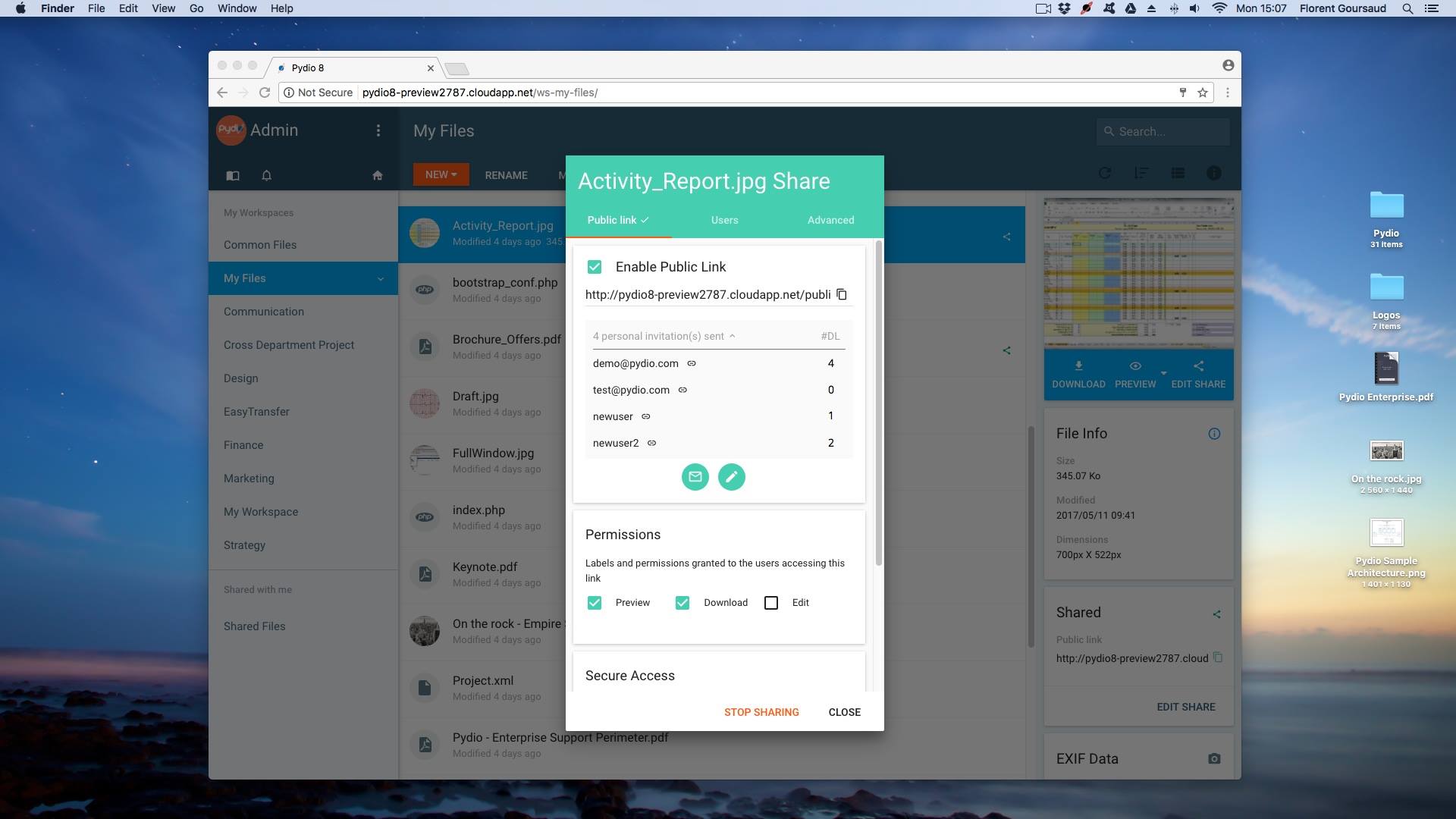Image resolution: width=1456 pixels, height=819 pixels.
Task: Click share icon in Shared card
Action: pyautogui.click(x=1216, y=614)
